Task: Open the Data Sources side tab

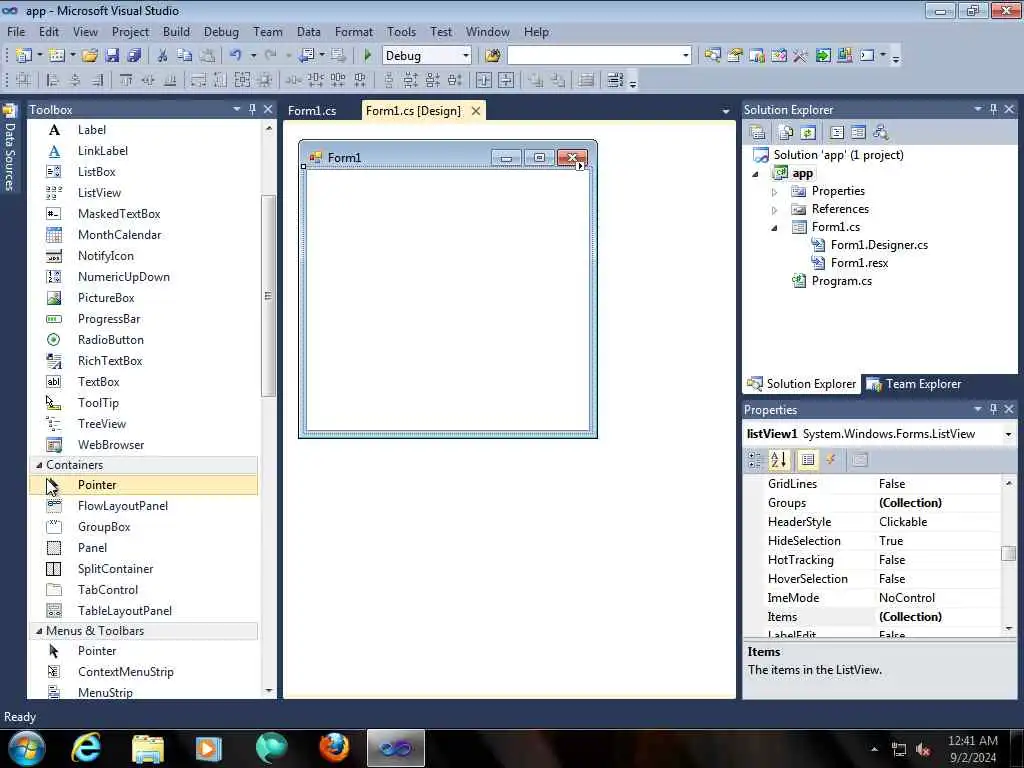Action: point(9,148)
